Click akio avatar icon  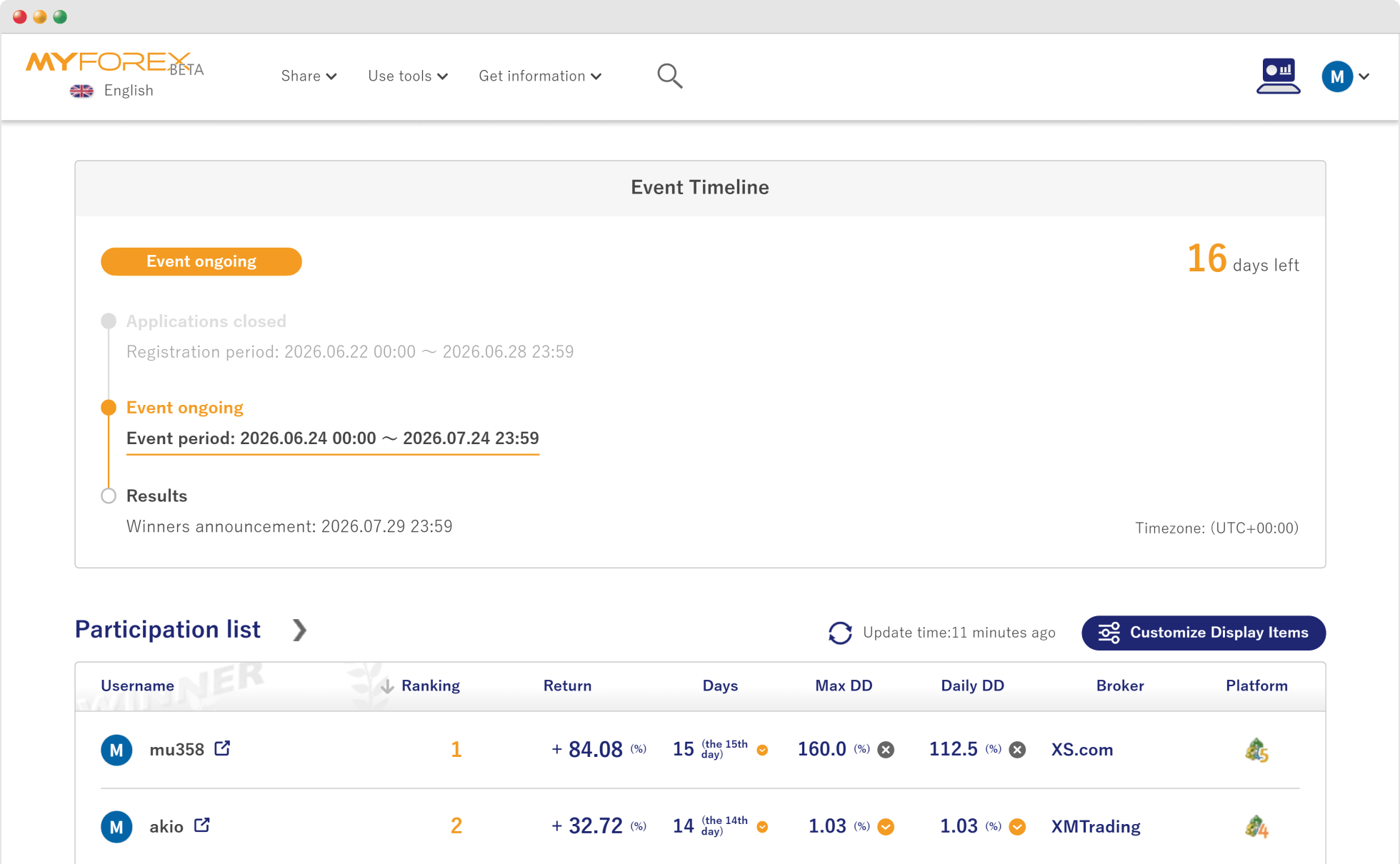click(116, 827)
